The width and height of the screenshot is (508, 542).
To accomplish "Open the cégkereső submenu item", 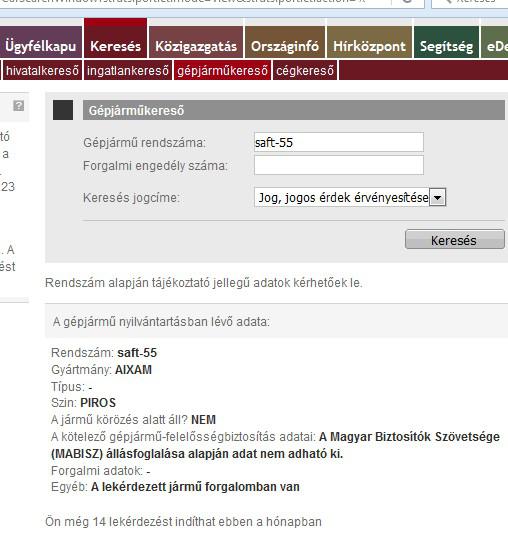I will pyautogui.click(x=305, y=71).
